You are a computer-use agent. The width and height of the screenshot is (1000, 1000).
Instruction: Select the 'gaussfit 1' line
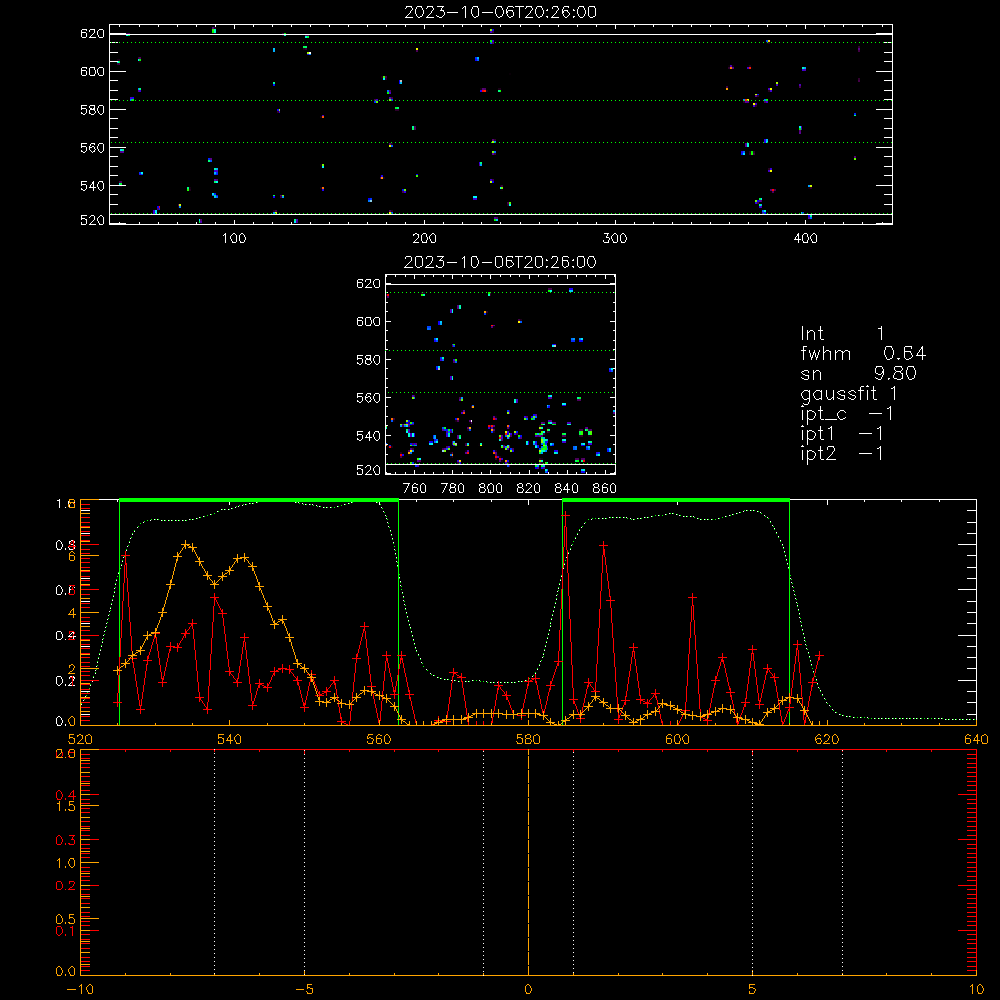coord(849,393)
